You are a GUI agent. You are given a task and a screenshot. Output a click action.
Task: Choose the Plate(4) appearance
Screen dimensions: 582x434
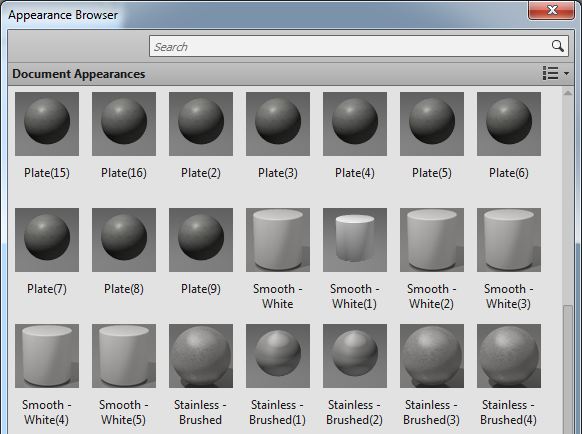[x=355, y=124]
